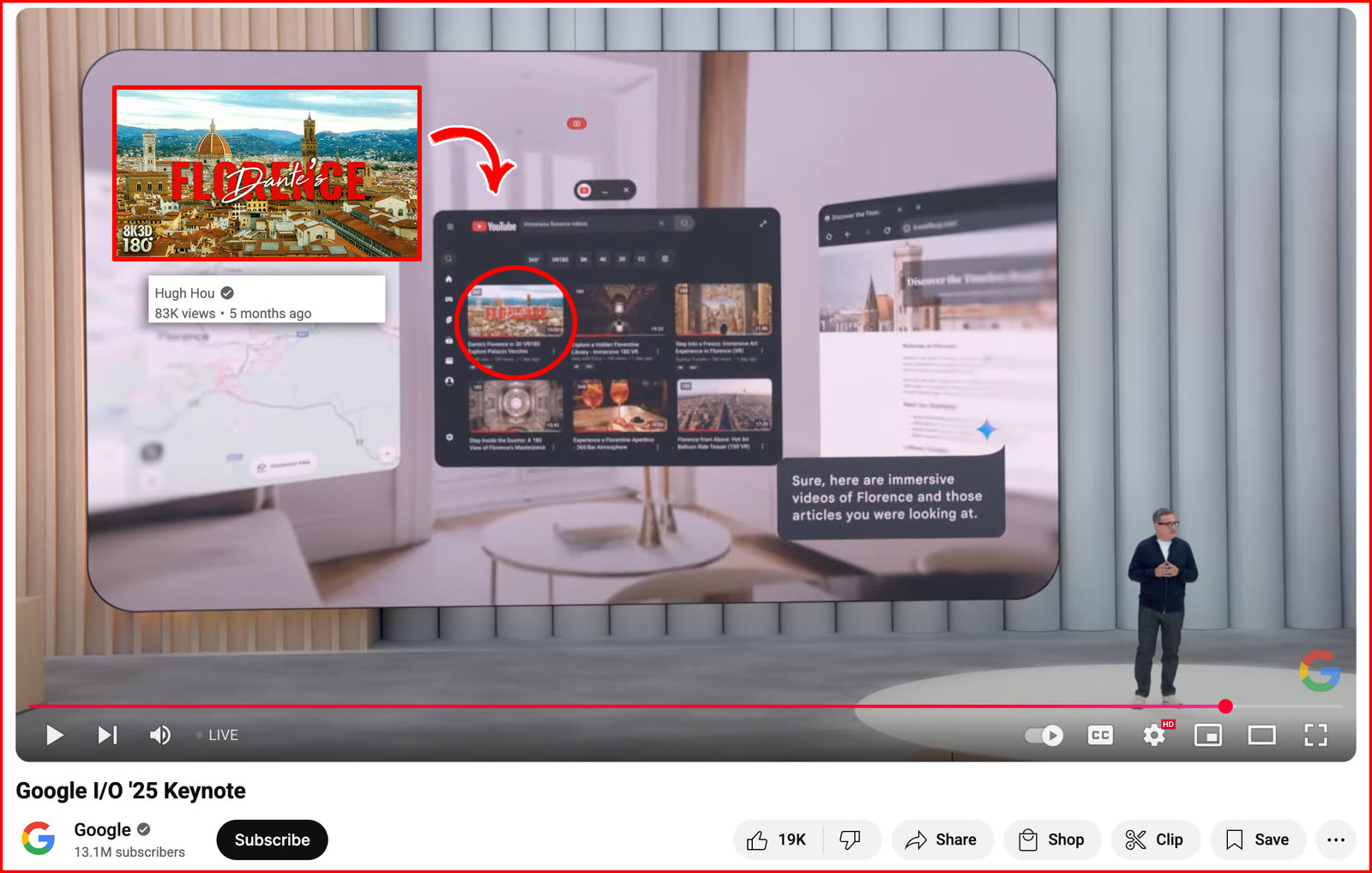Create a Clip of this video
Viewport: 1372px width, 873px height.
pyautogui.click(x=1155, y=840)
